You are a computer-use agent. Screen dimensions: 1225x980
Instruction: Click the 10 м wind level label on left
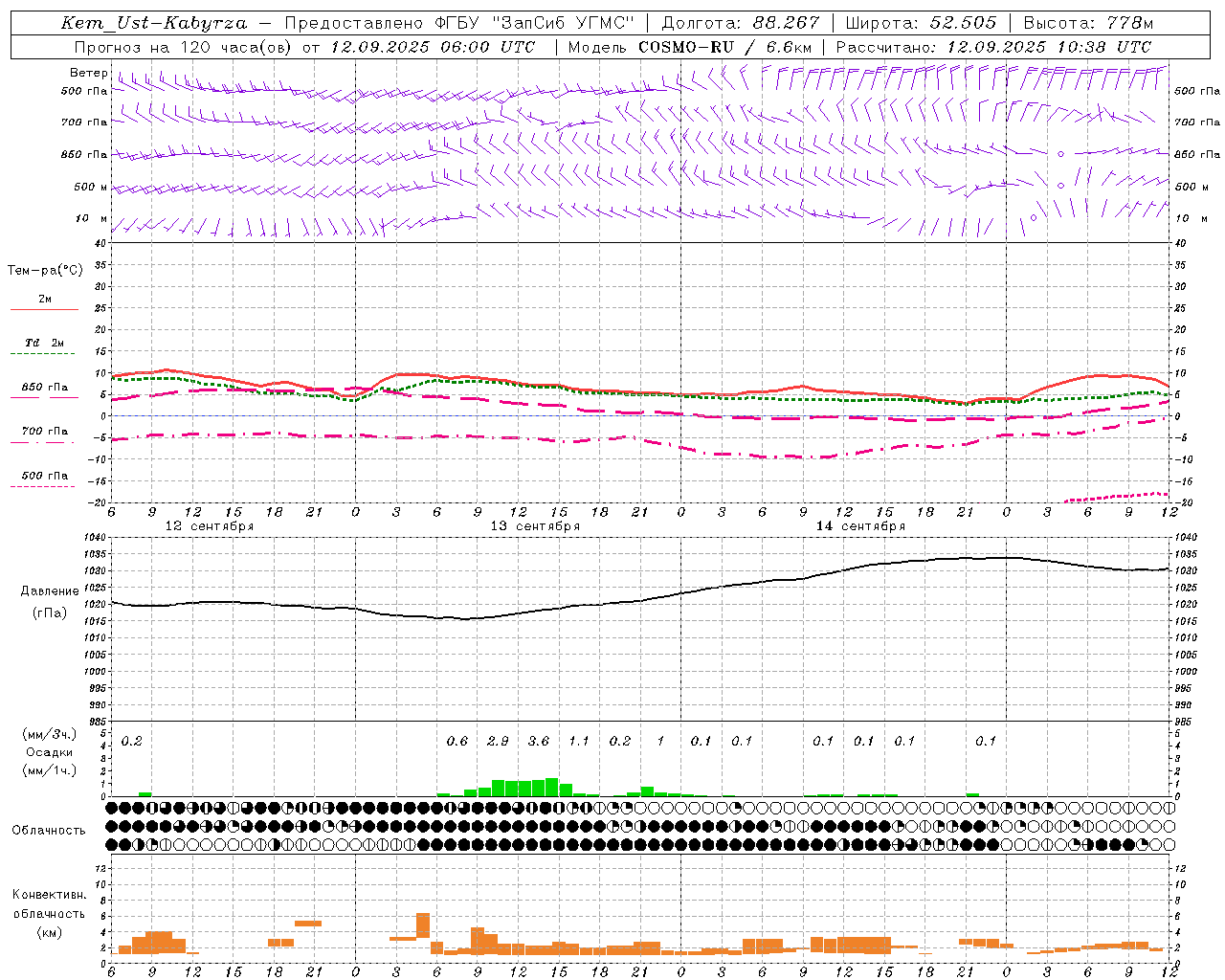click(91, 218)
